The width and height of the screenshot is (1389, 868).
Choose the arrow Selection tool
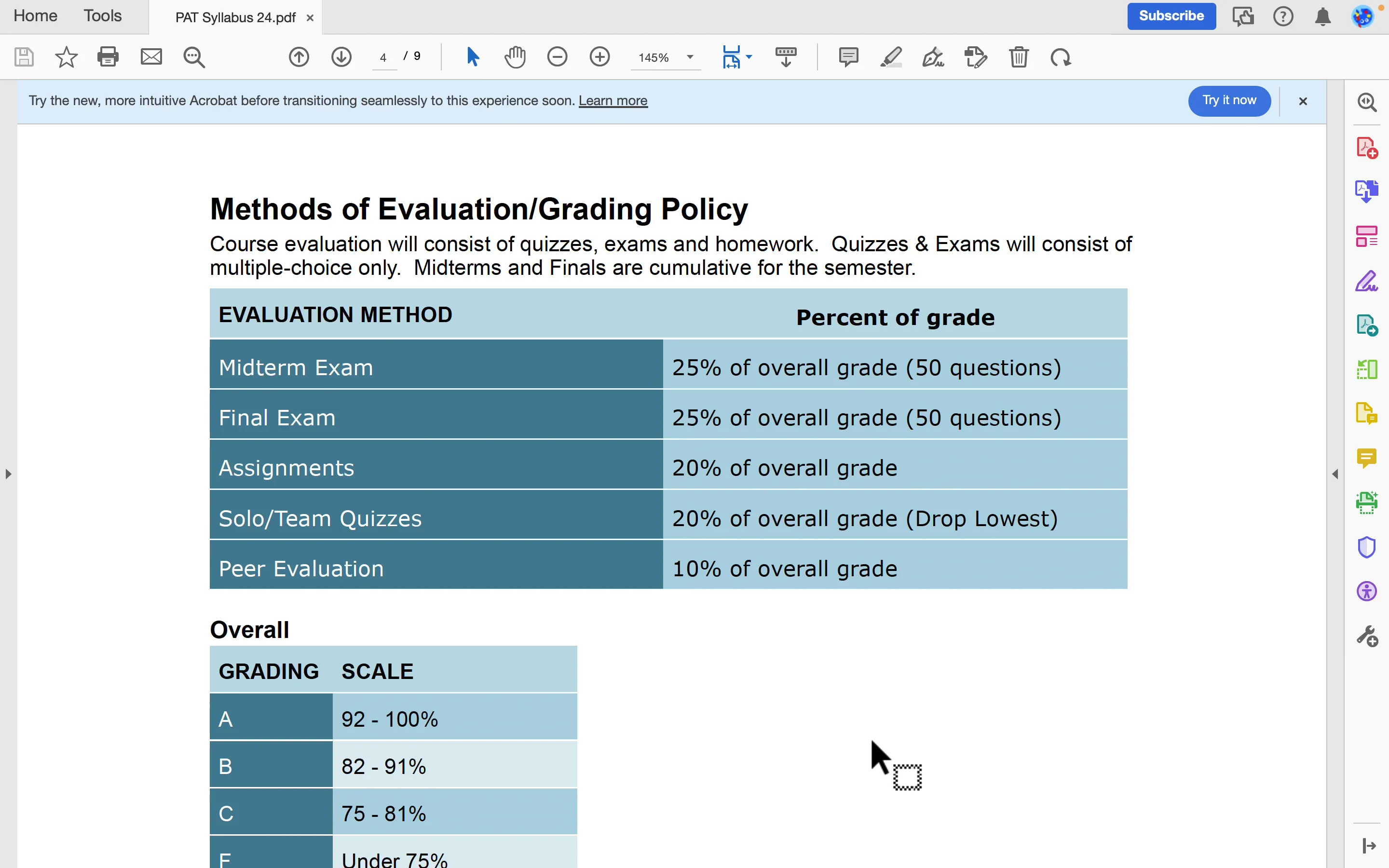click(472, 57)
